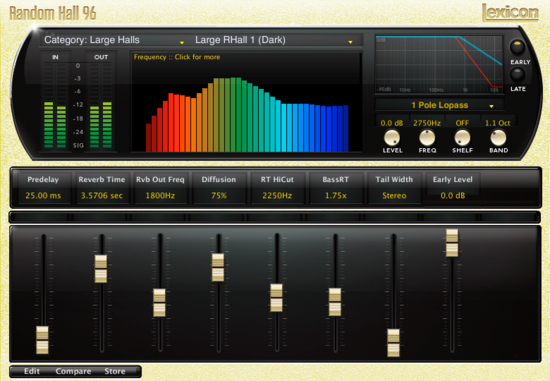Click the Reverb Time slider handle
The image size is (550, 381).
(101, 269)
